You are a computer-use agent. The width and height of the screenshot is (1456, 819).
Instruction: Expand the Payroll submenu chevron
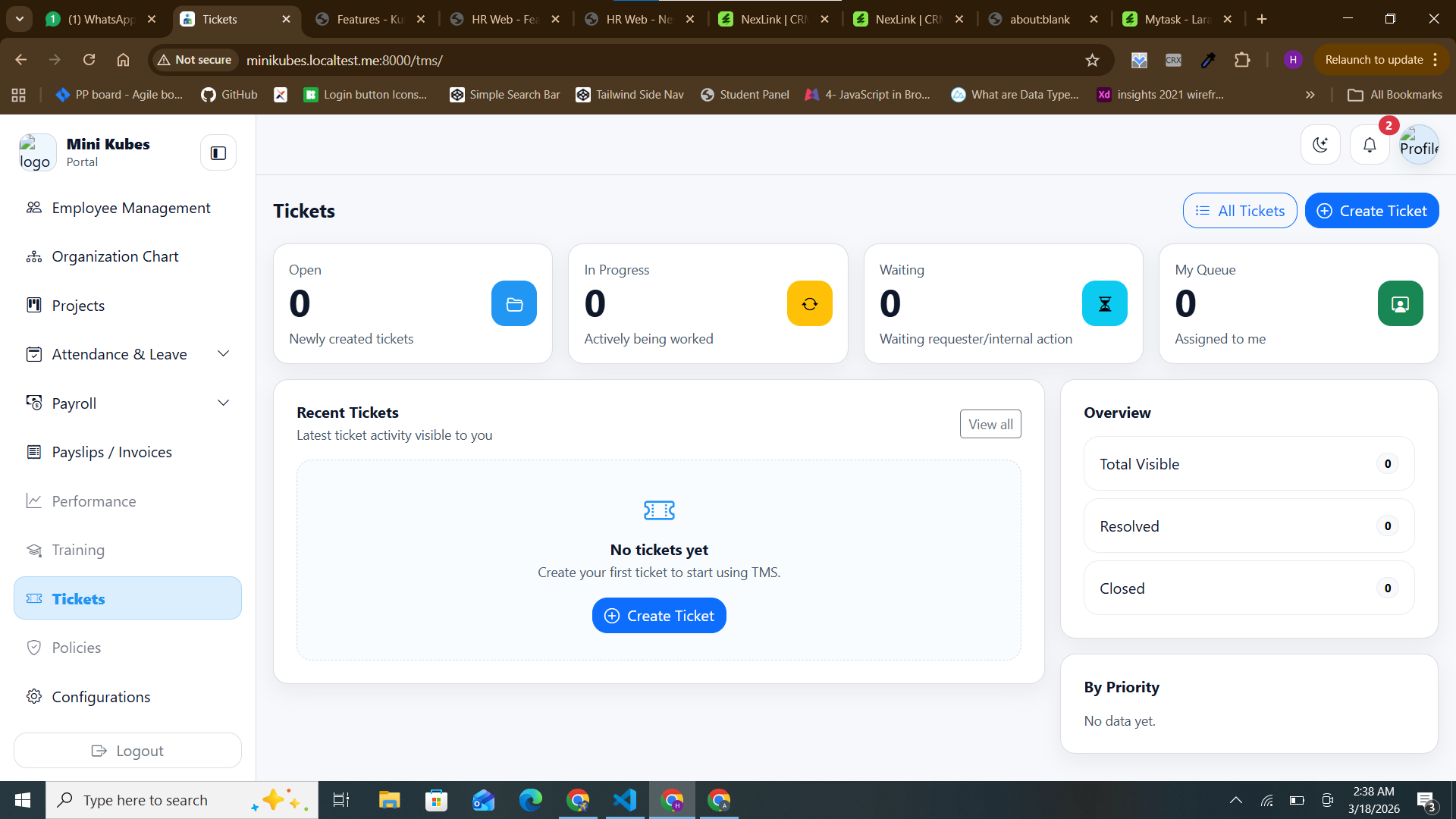click(x=223, y=403)
